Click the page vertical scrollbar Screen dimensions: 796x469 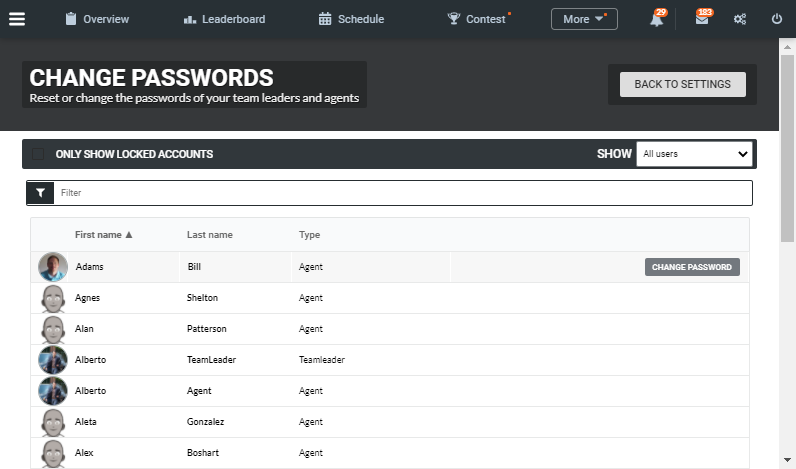coord(787,148)
